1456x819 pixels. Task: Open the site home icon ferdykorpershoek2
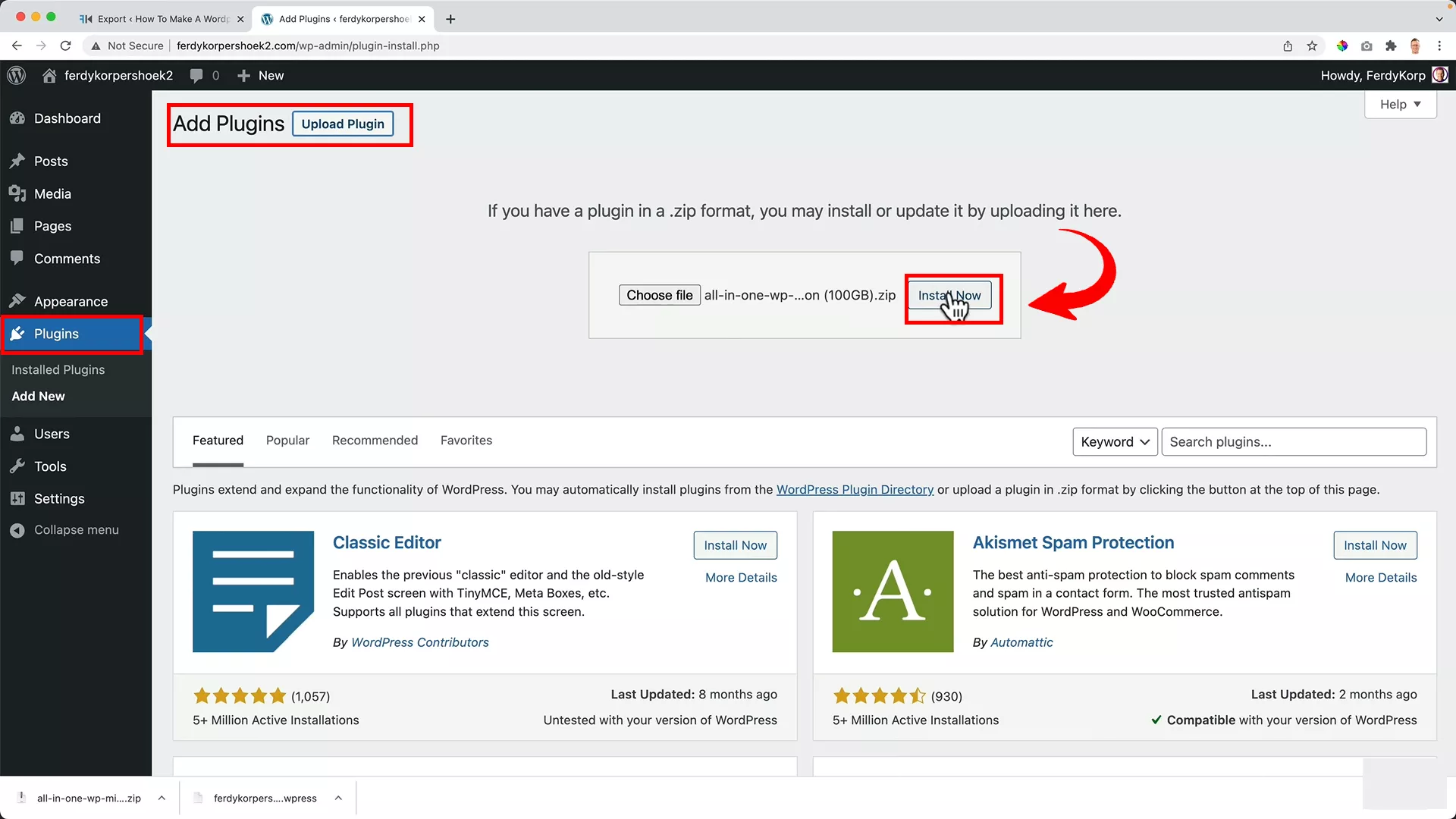[49, 75]
